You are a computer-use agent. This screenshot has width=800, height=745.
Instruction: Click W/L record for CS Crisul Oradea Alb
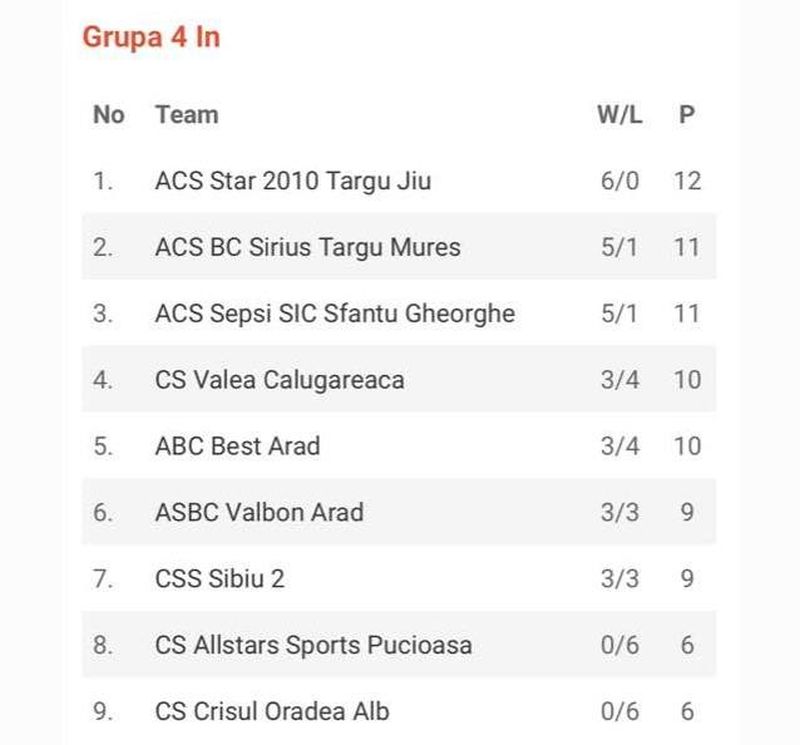click(x=619, y=711)
